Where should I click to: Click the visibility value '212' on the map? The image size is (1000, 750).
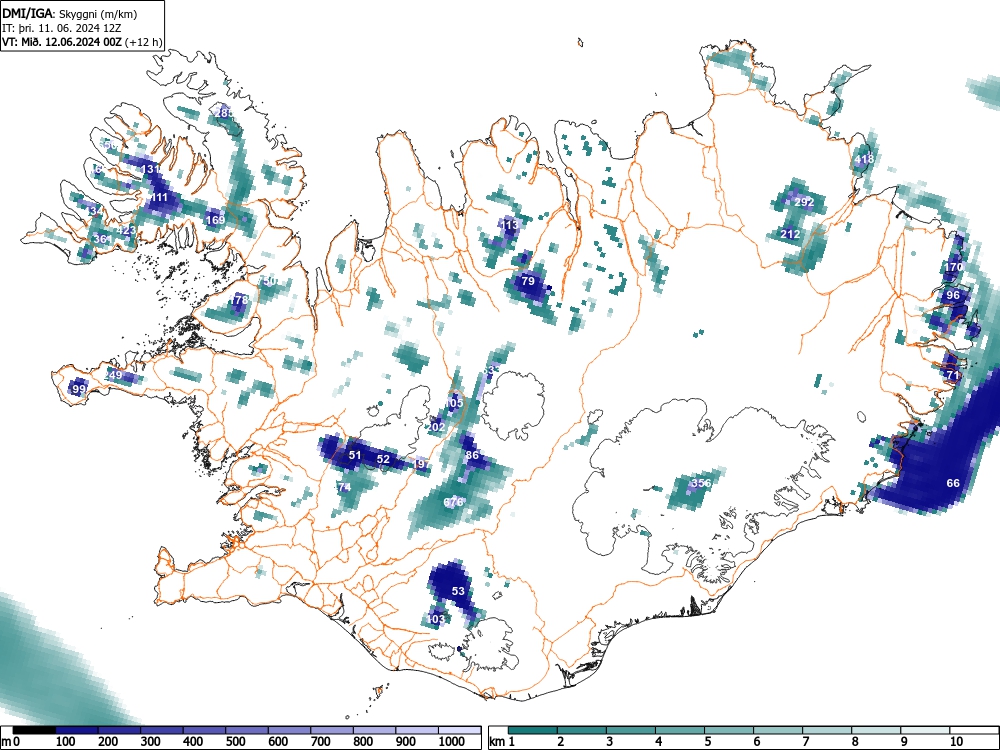790,235
